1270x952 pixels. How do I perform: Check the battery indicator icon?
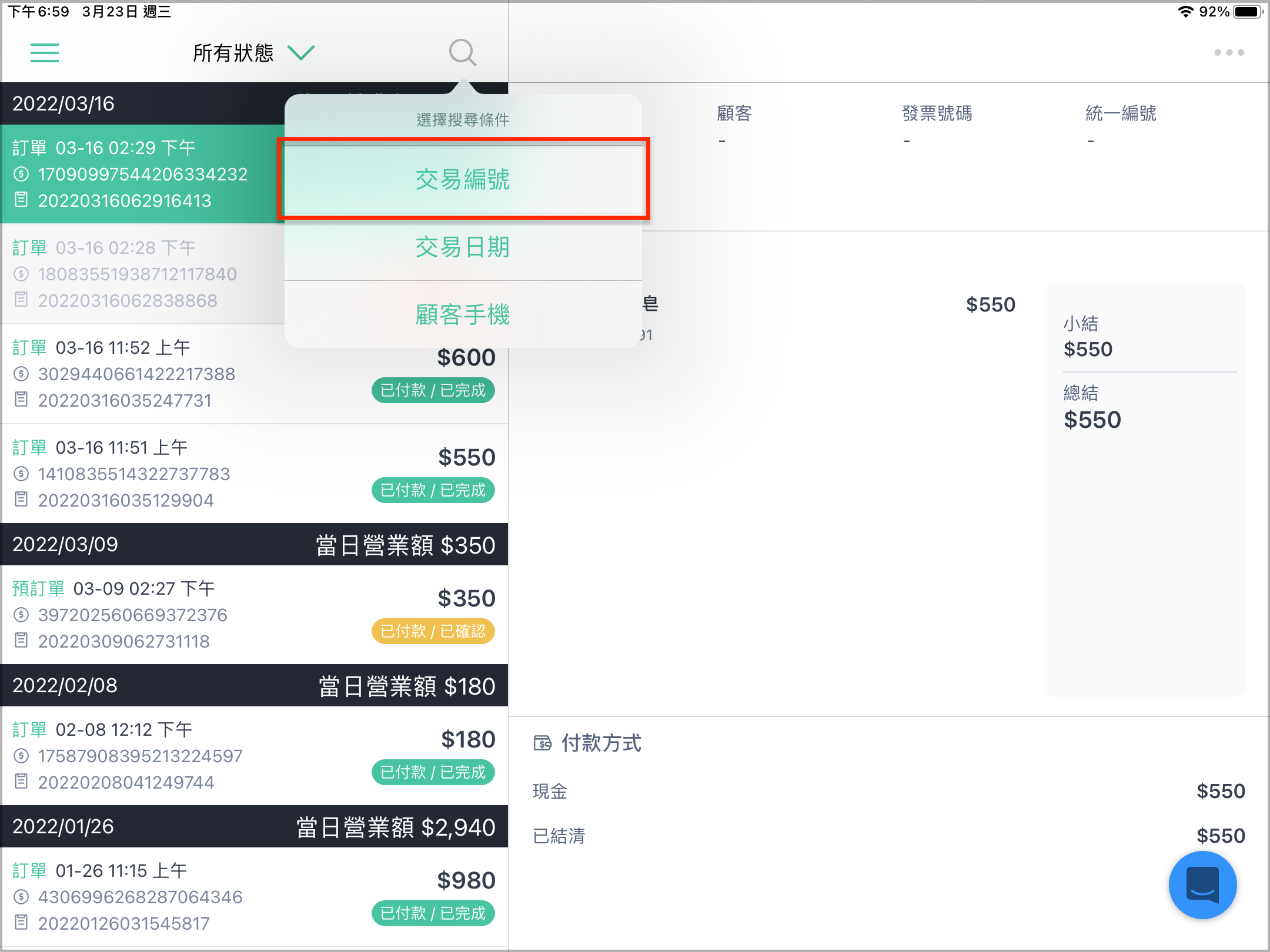(x=1248, y=12)
